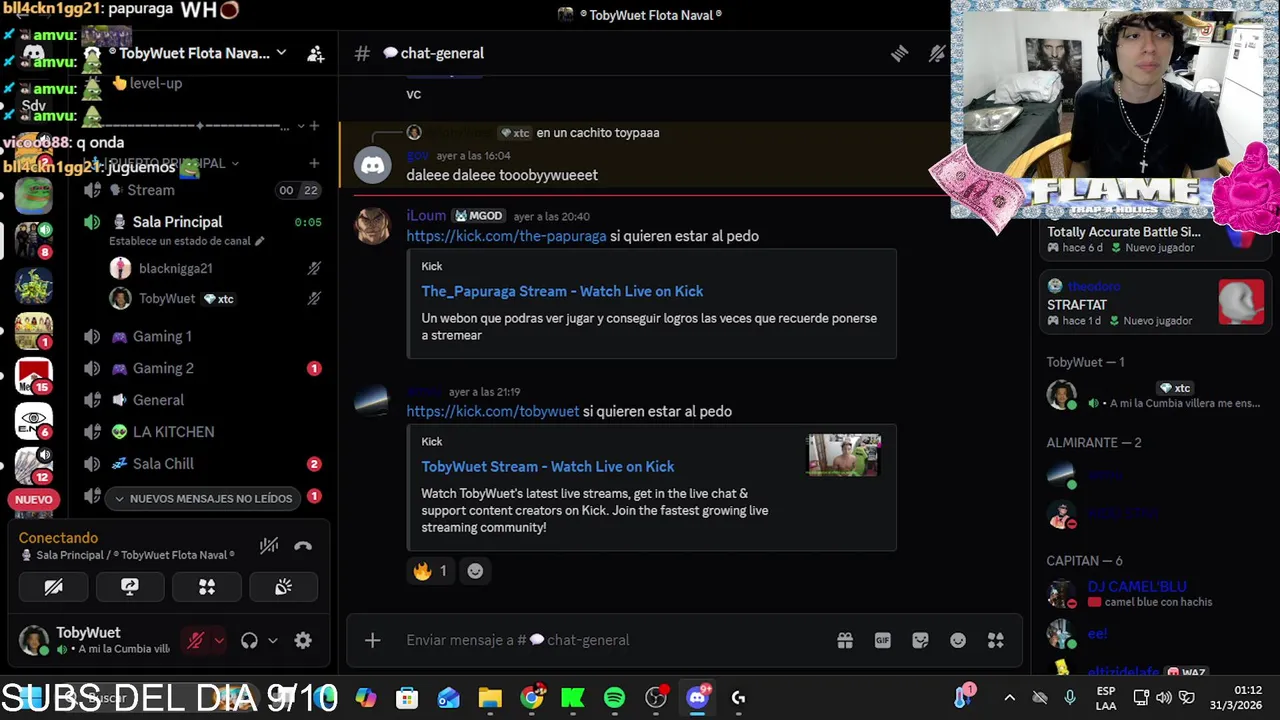This screenshot has width=1280, height=720.
Task: Select the eye logo server icon
Action: [33, 420]
